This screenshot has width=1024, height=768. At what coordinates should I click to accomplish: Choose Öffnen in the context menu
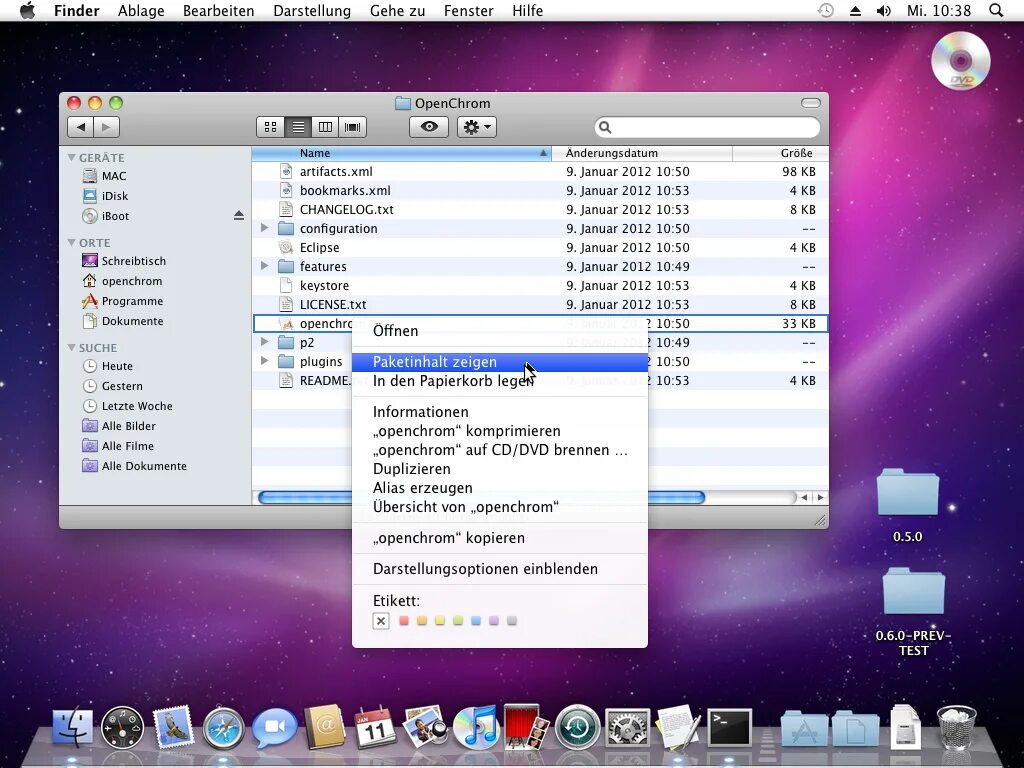click(500, 330)
